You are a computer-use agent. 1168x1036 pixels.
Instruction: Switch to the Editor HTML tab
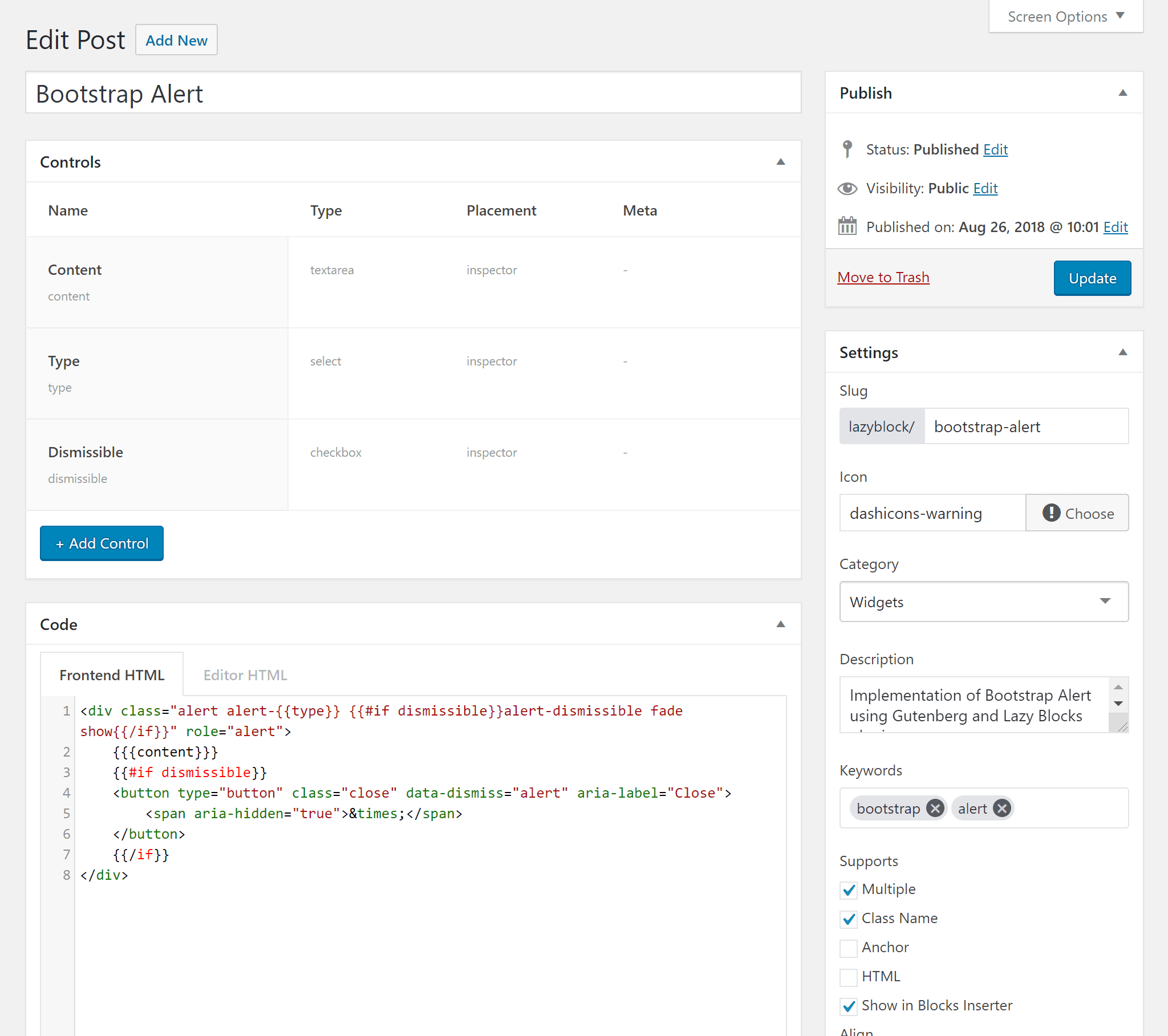[245, 675]
